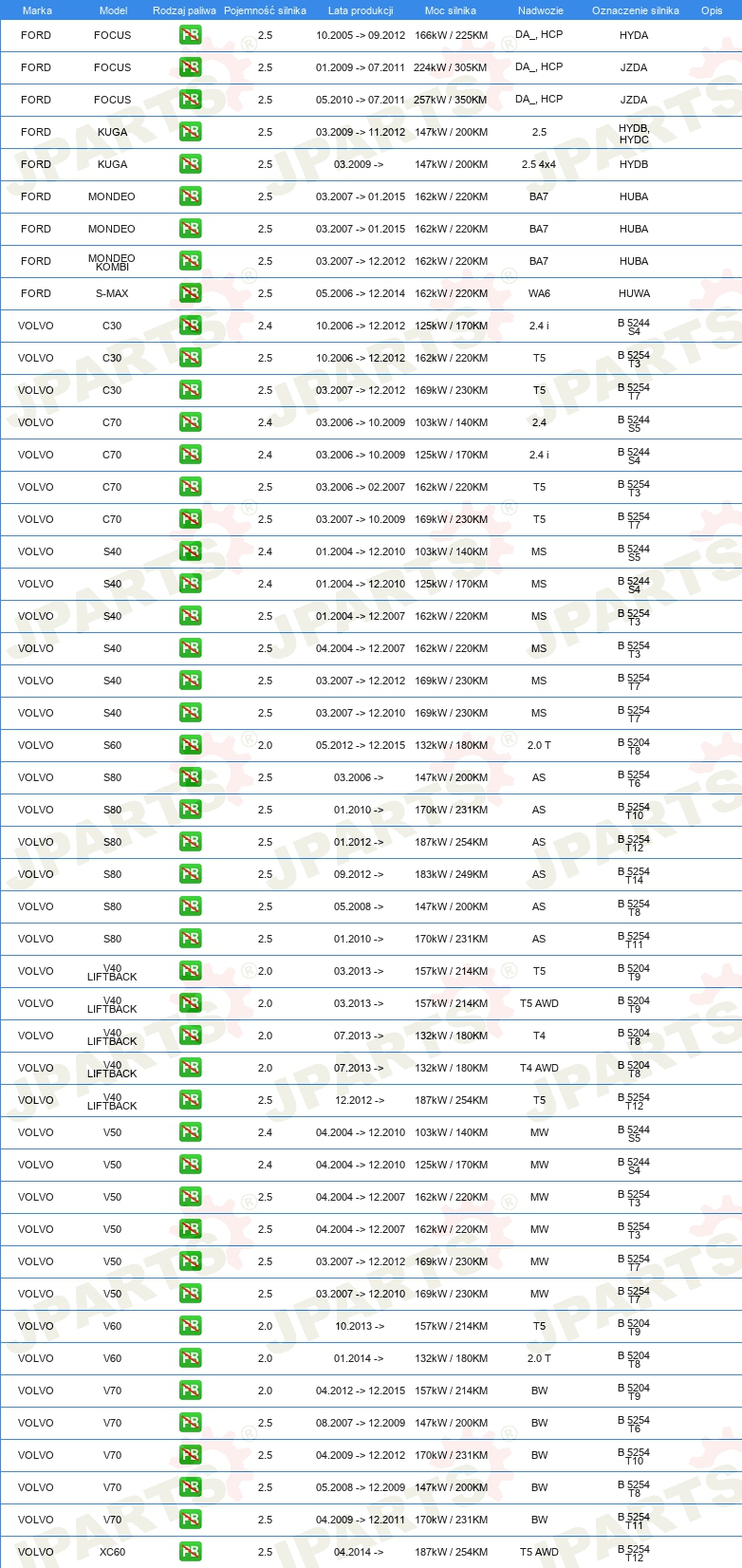
Task: Click engine code HYDB, HYDC
Action: (634, 134)
